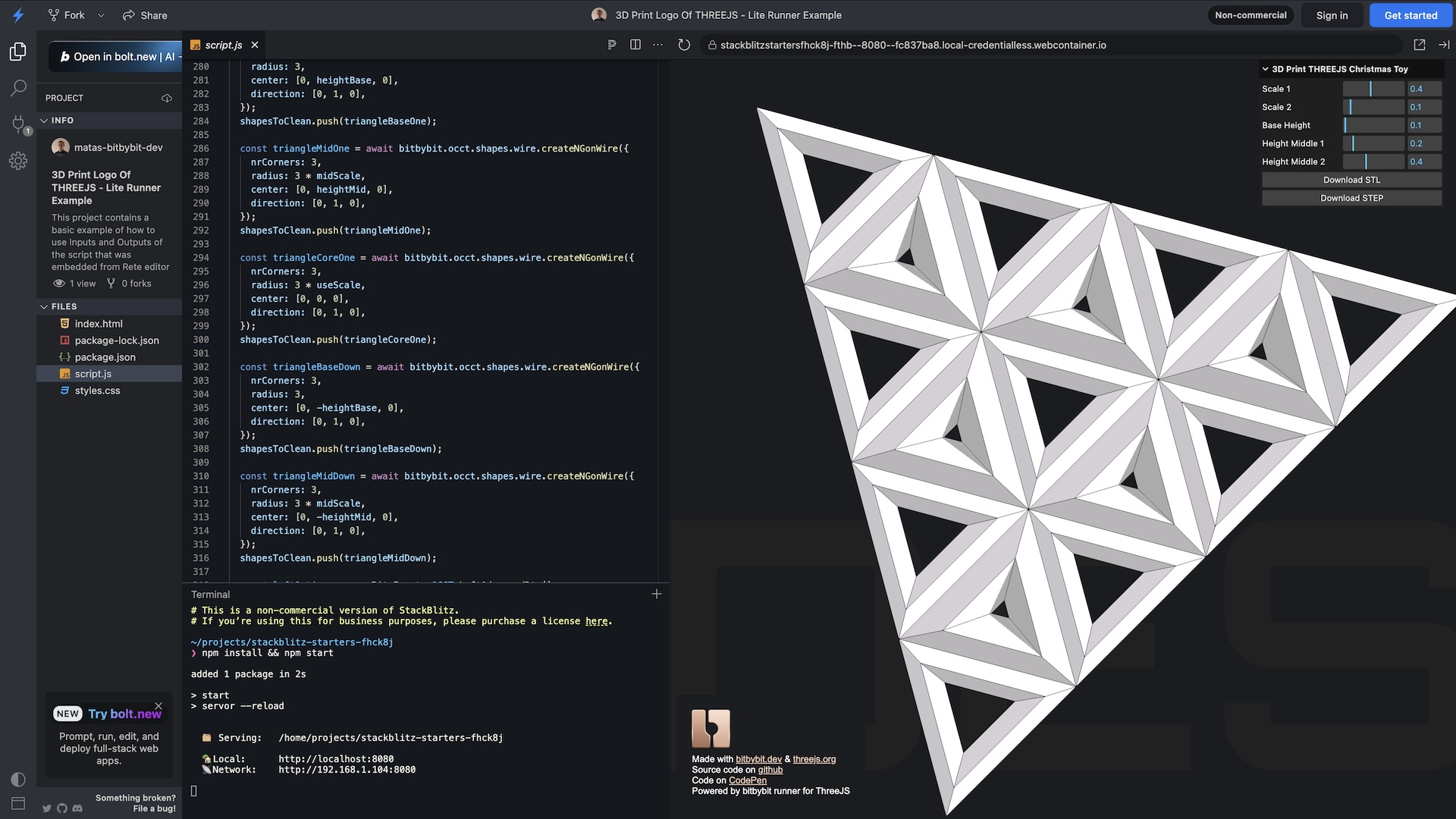The width and height of the screenshot is (1456, 819).
Task: Click Download STL button
Action: tap(1351, 180)
